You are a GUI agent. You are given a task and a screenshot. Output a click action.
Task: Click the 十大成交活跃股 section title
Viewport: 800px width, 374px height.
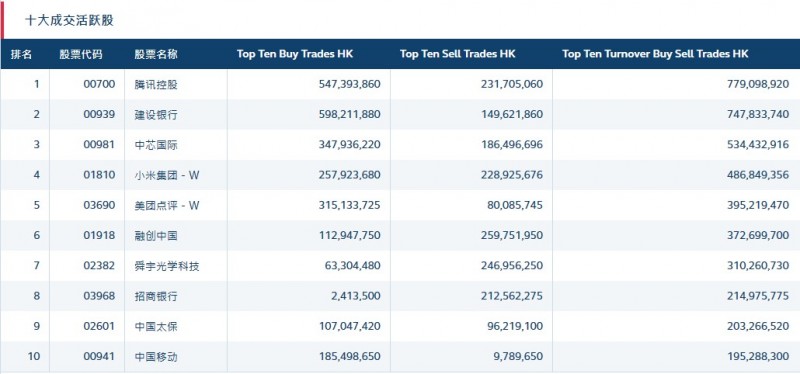pos(69,20)
